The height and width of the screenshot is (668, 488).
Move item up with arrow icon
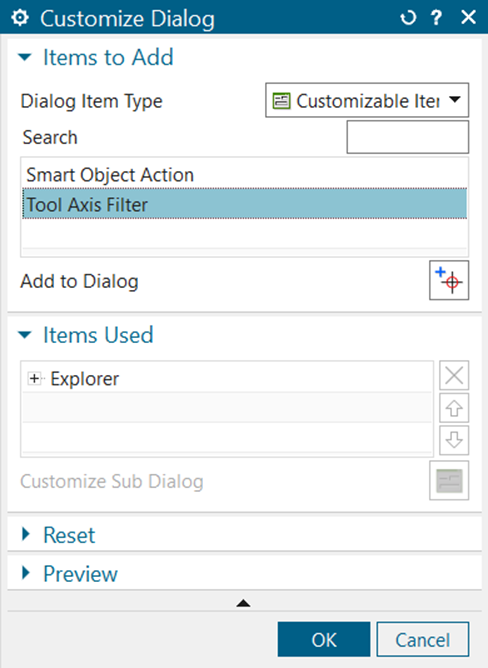[x=454, y=408]
